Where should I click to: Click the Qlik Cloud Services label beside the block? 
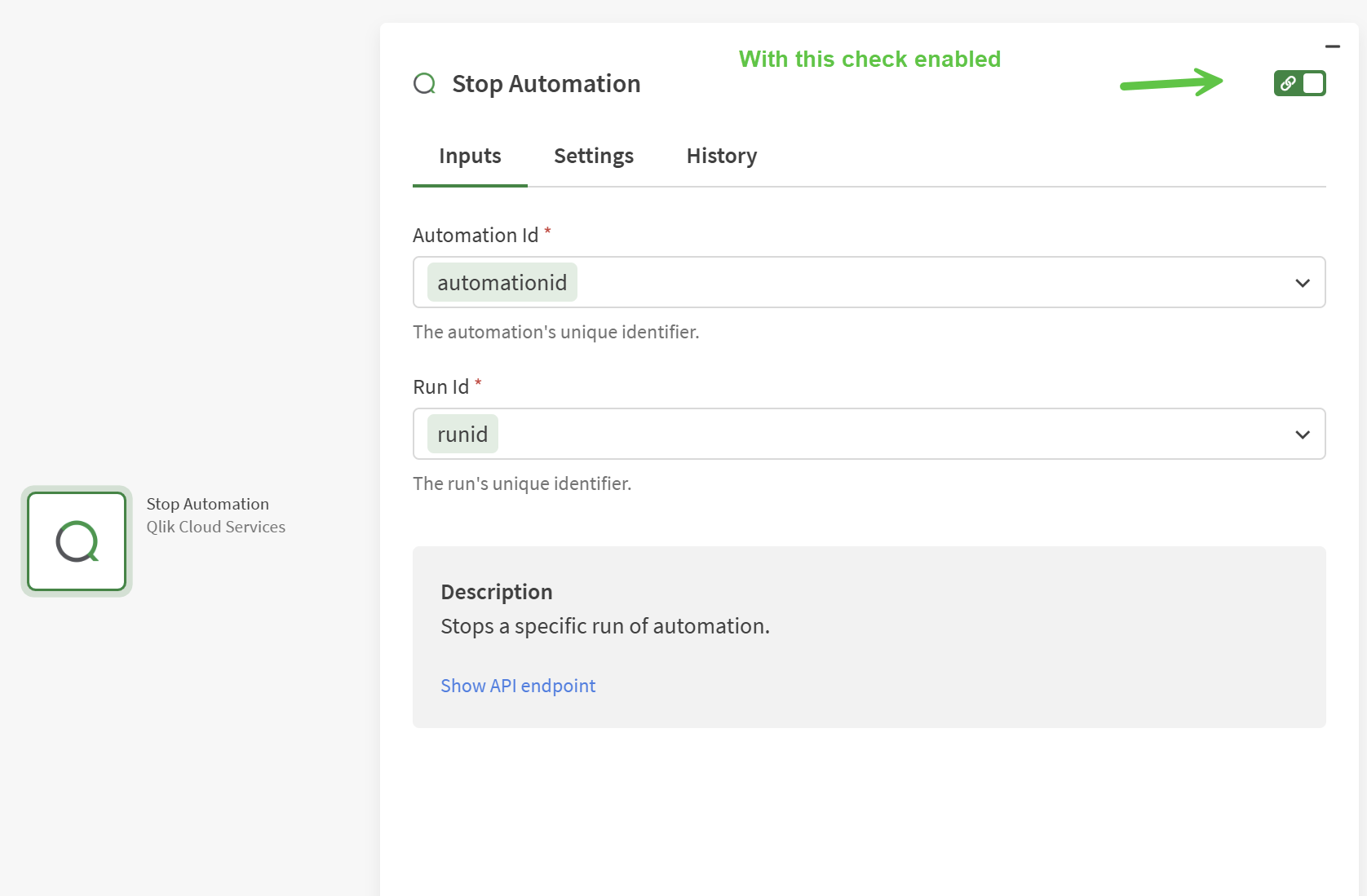215,527
